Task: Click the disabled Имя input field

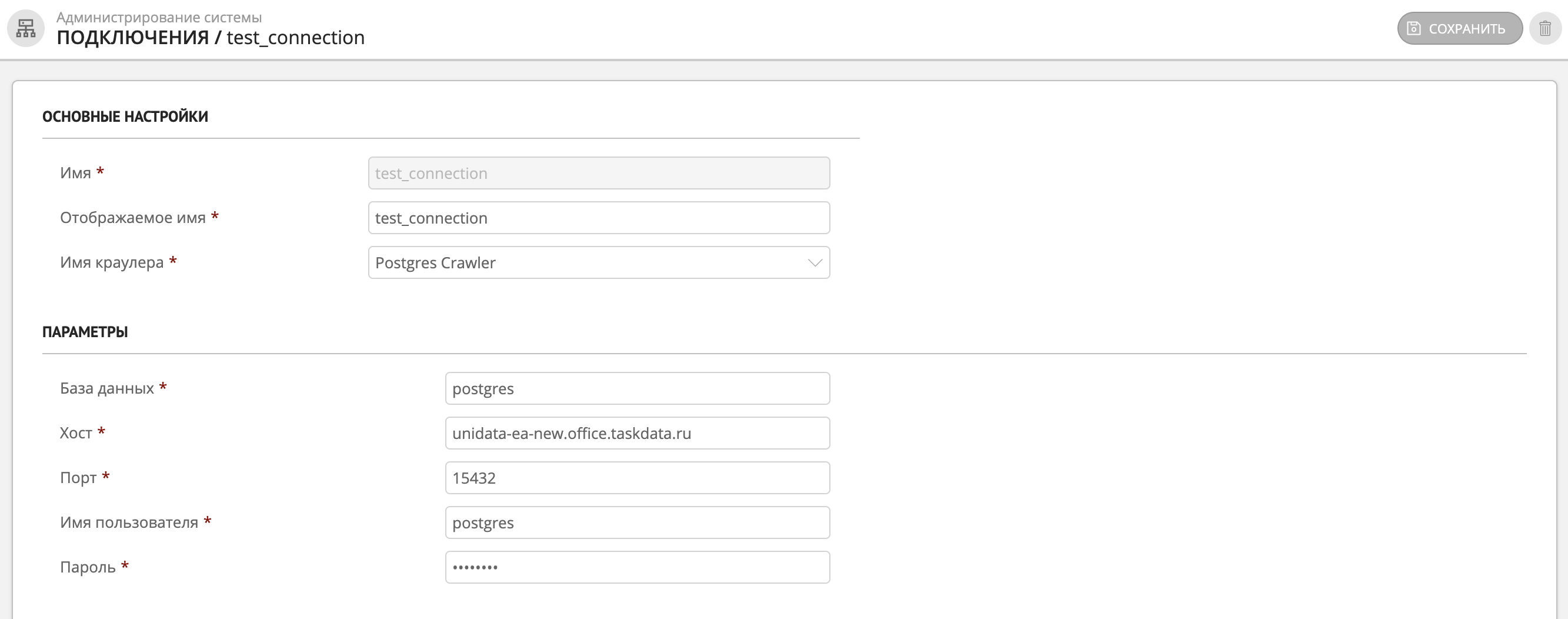Action: coord(598,173)
